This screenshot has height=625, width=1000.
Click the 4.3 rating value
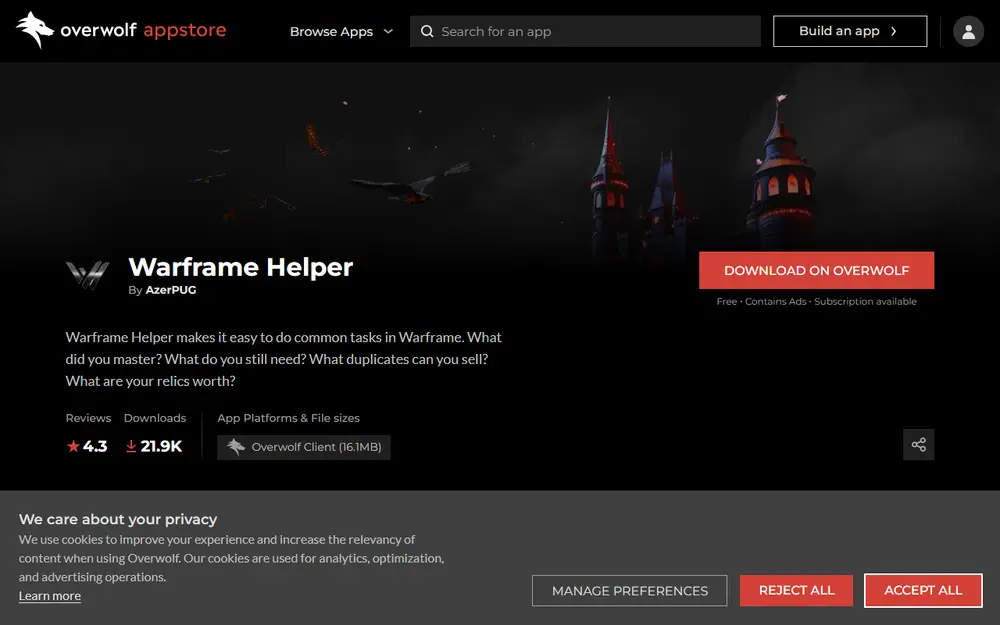coord(95,446)
